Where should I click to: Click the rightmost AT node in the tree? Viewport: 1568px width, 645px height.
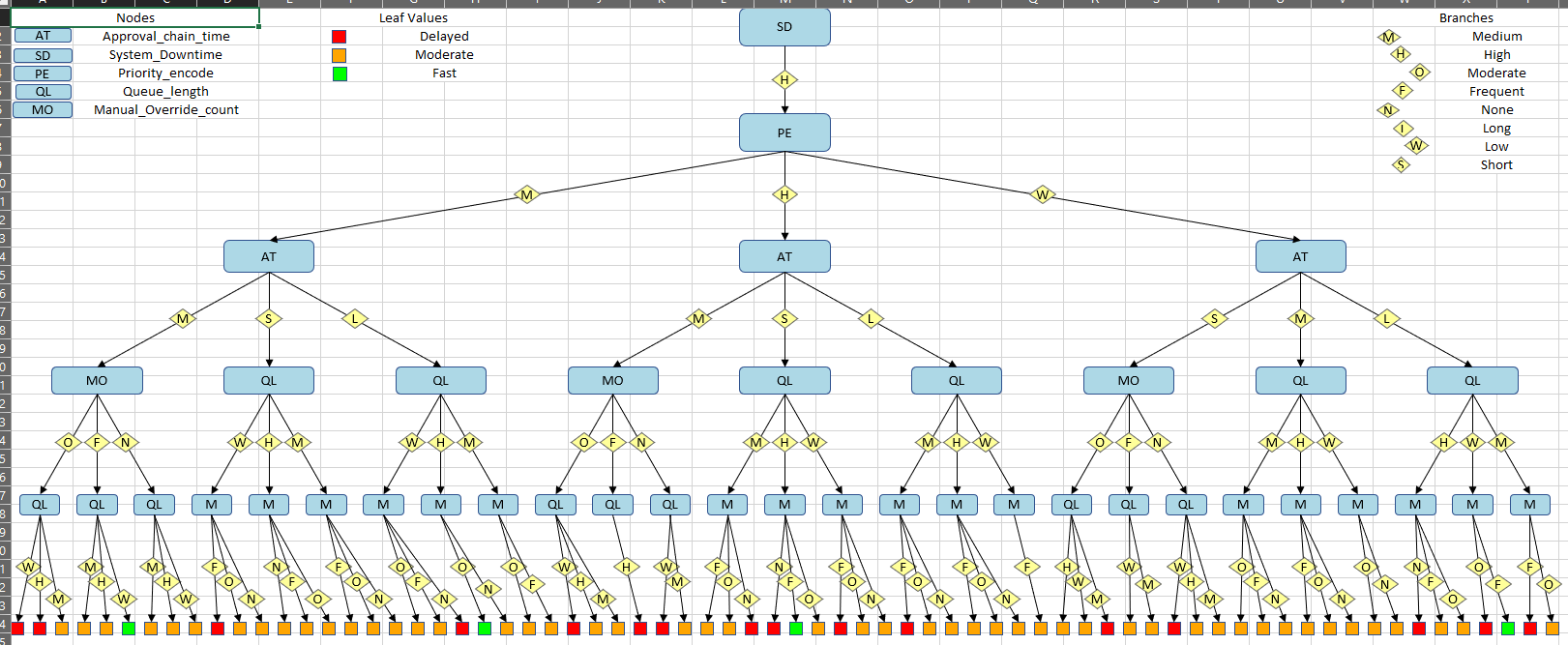pos(1299,256)
